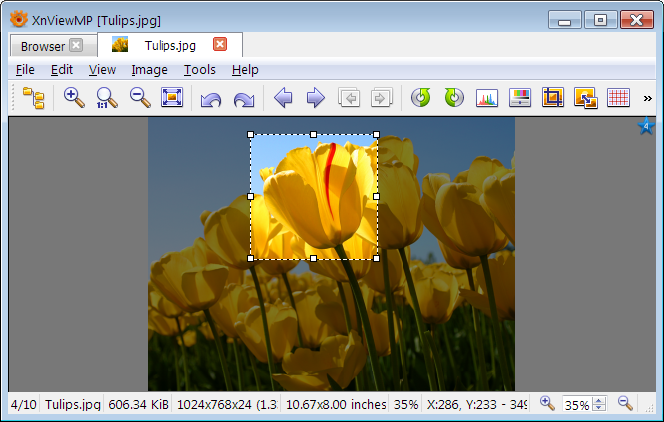Toggle the red grid overlay
The height and width of the screenshot is (422, 664).
click(618, 98)
